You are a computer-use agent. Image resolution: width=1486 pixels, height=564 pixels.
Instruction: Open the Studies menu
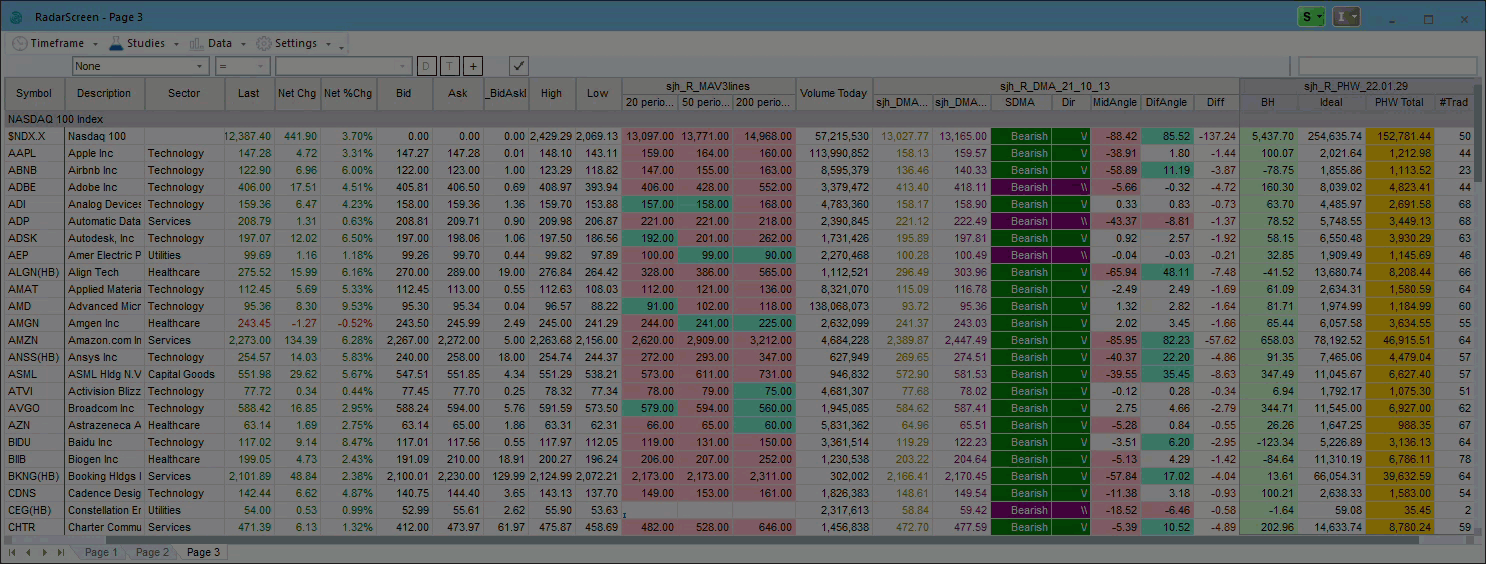(145, 43)
